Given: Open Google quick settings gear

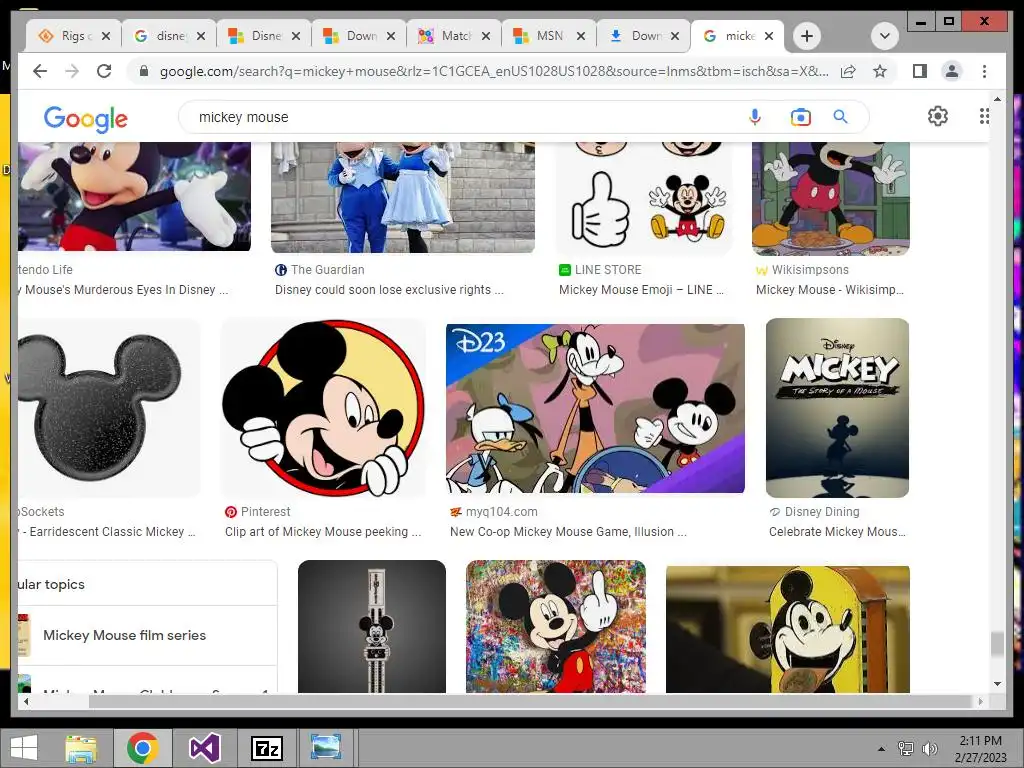Looking at the screenshot, I should click(x=938, y=116).
